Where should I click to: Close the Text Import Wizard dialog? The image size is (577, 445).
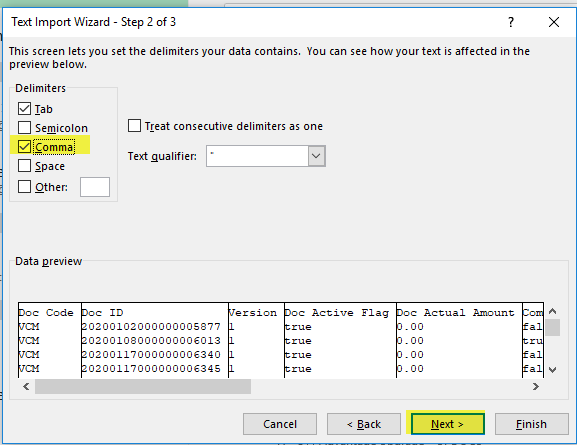(554, 22)
